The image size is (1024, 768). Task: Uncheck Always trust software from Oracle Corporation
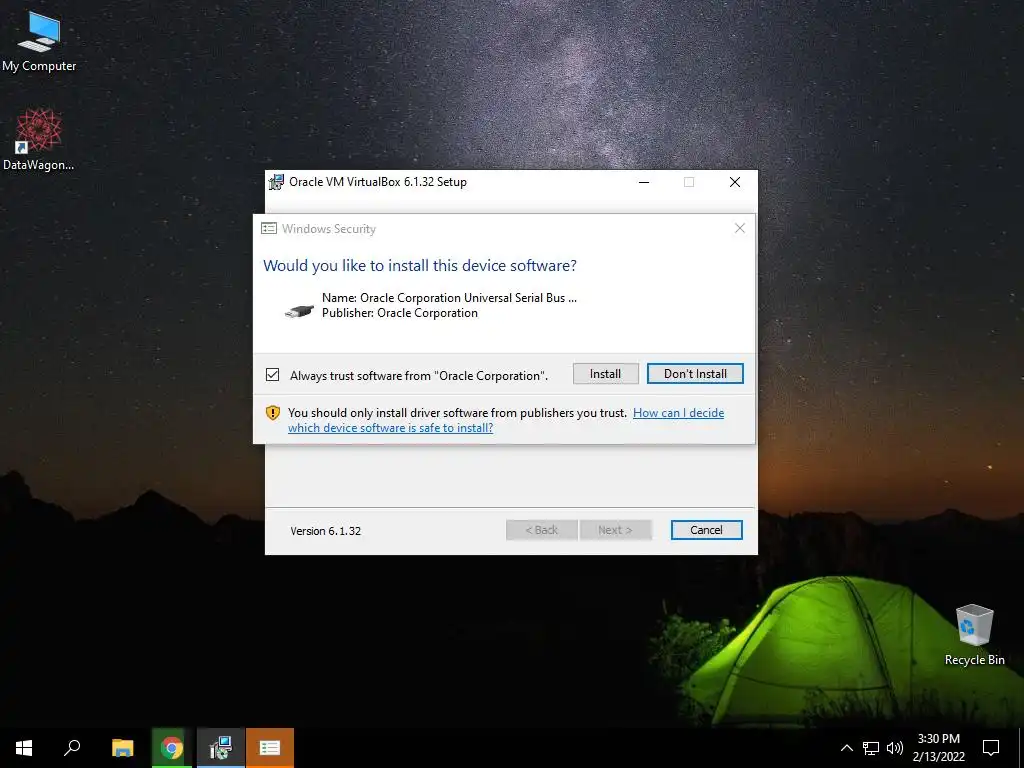(272, 375)
